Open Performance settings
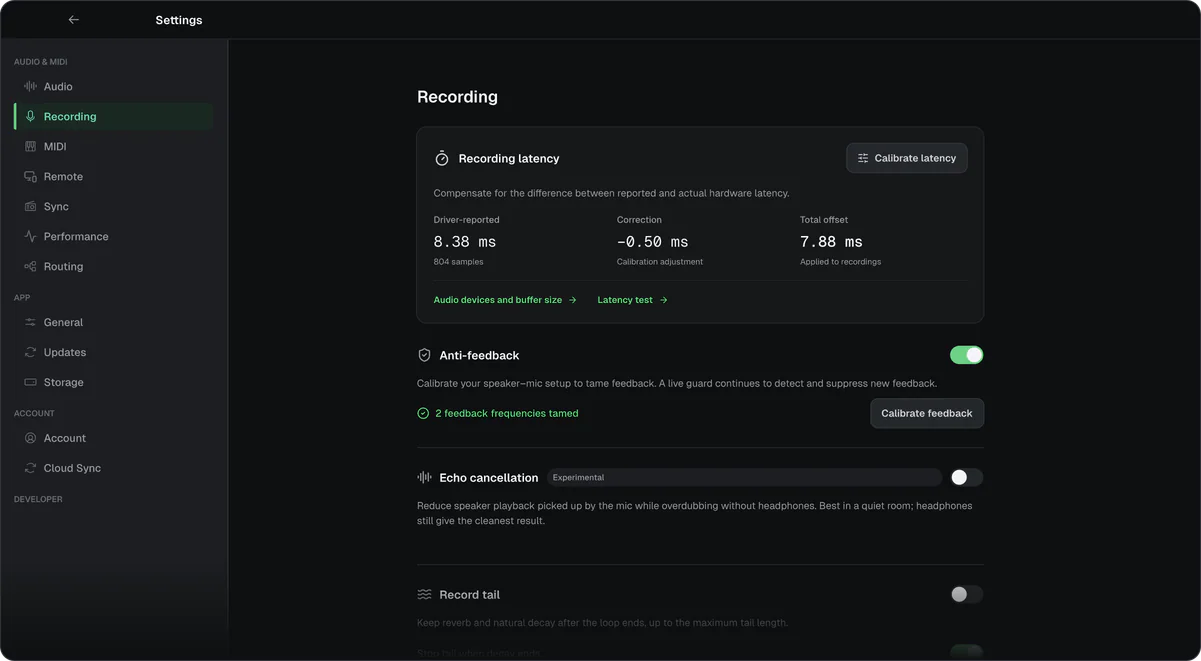1201x661 pixels. click(x=114, y=237)
